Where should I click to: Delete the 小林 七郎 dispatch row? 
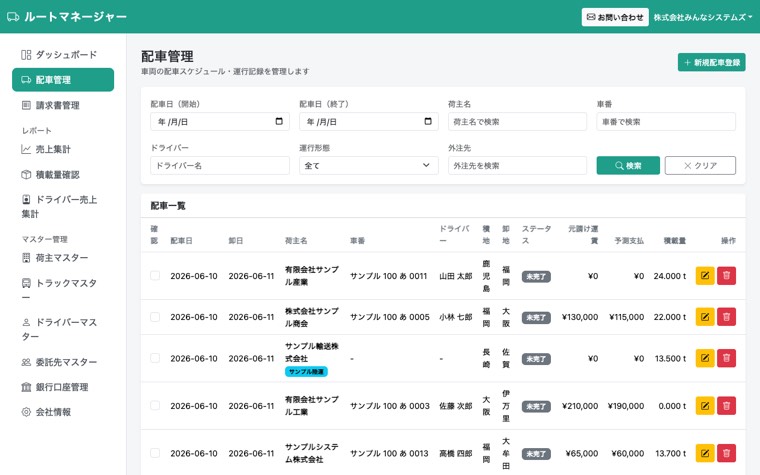(x=726, y=317)
